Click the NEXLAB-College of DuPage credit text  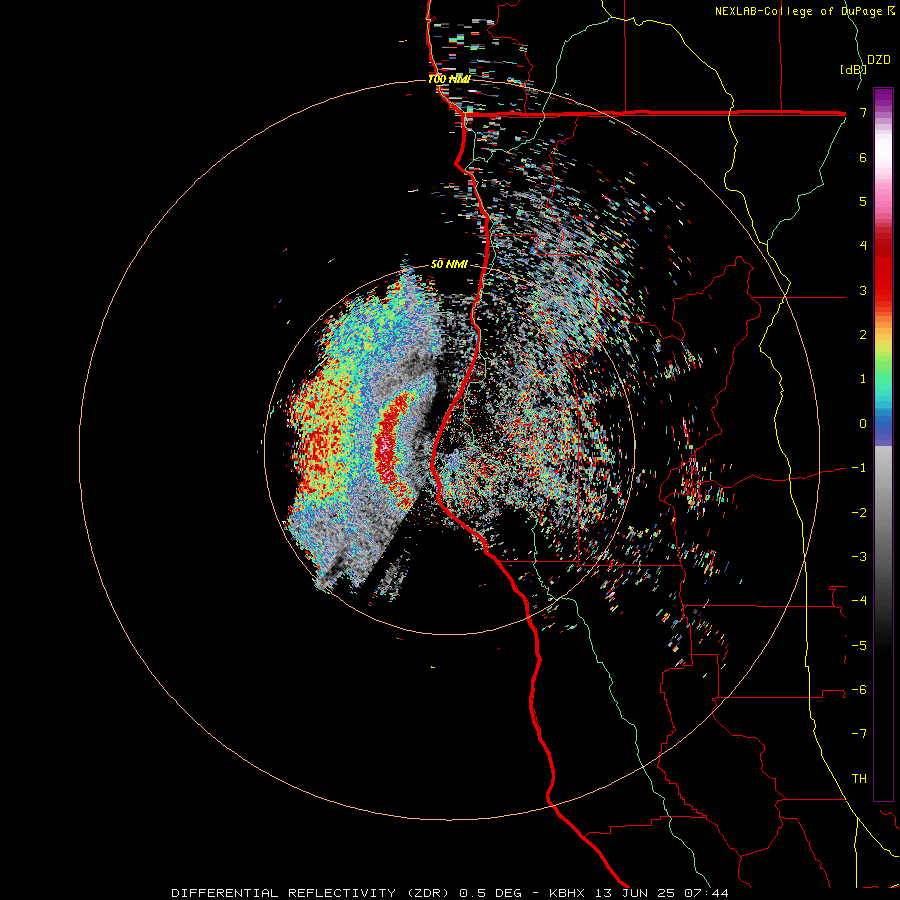pos(800,11)
